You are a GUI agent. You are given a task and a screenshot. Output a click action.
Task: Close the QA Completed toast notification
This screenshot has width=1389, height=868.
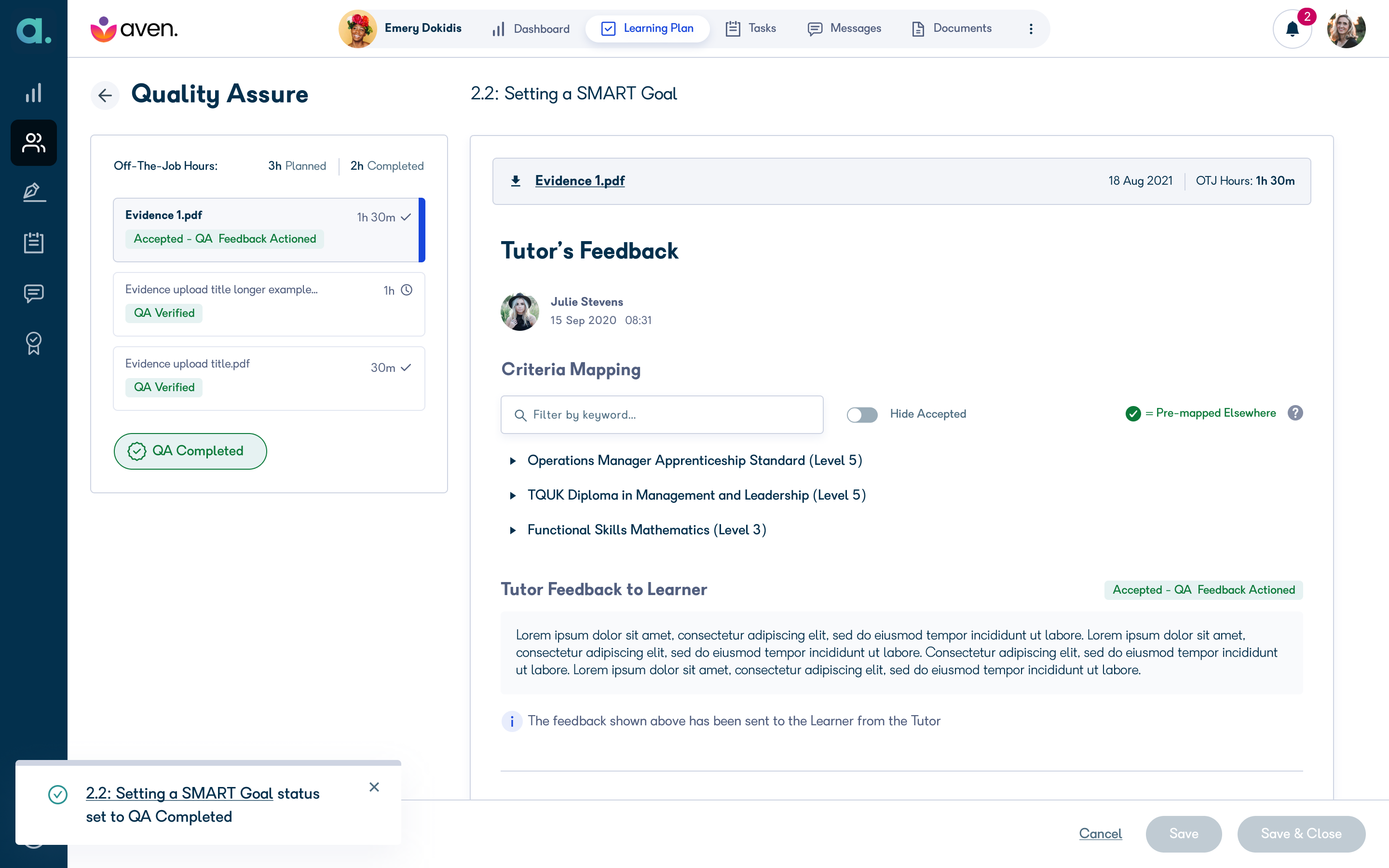click(374, 787)
